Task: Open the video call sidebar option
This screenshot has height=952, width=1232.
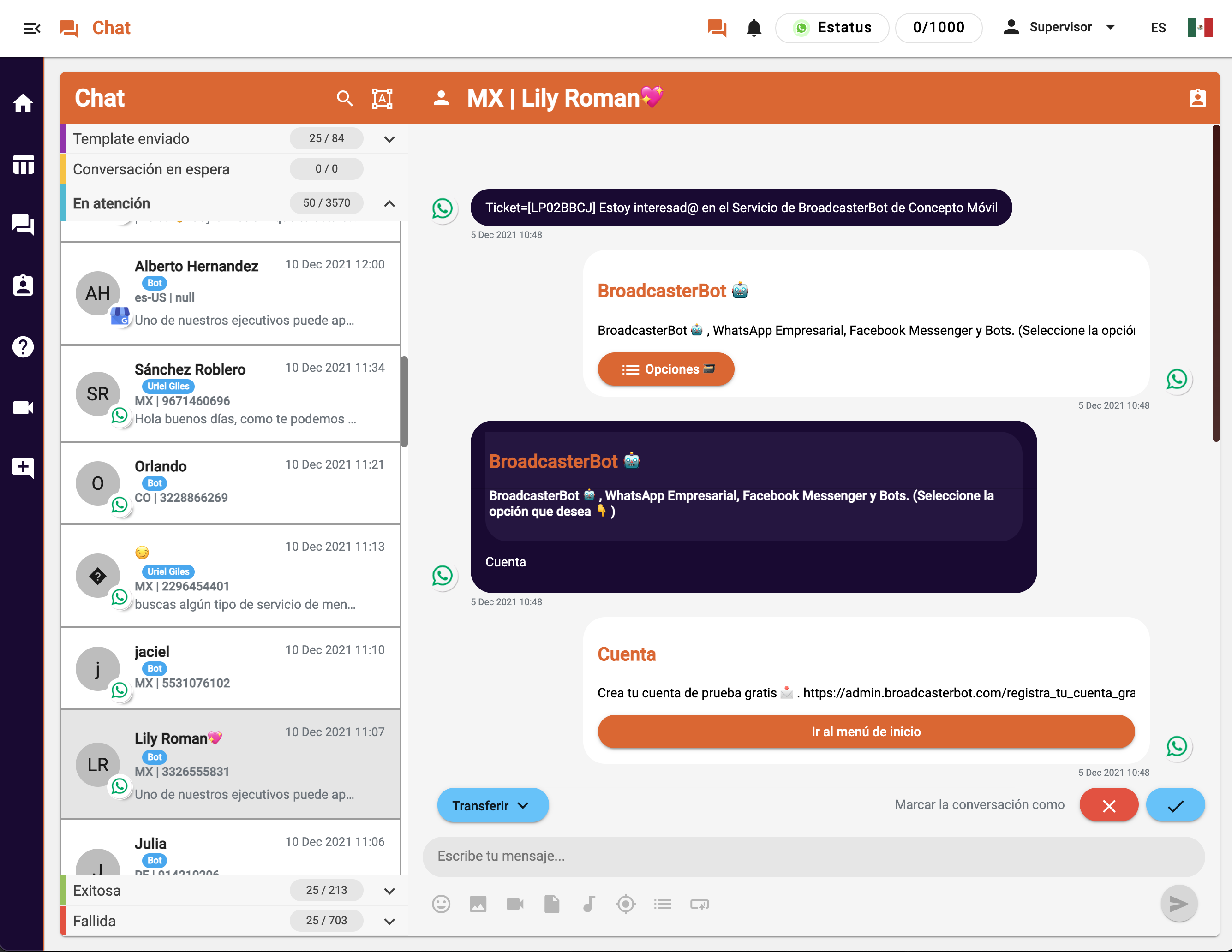Action: [23, 407]
